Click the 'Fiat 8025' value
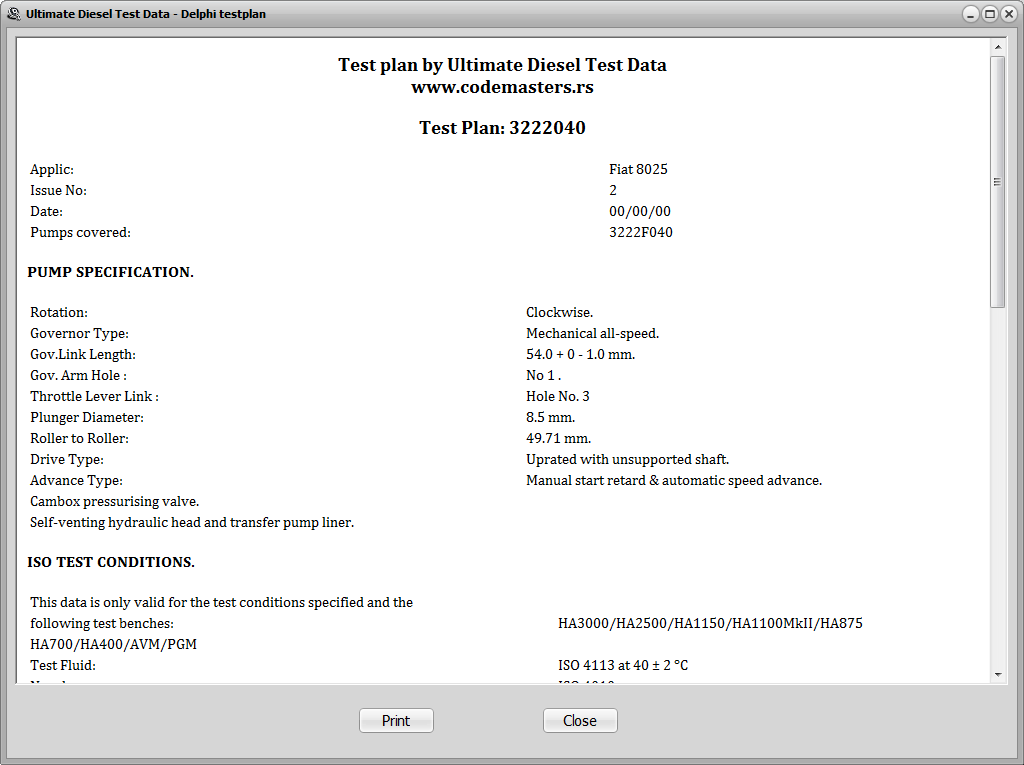Image resolution: width=1024 pixels, height=765 pixels. pos(638,169)
